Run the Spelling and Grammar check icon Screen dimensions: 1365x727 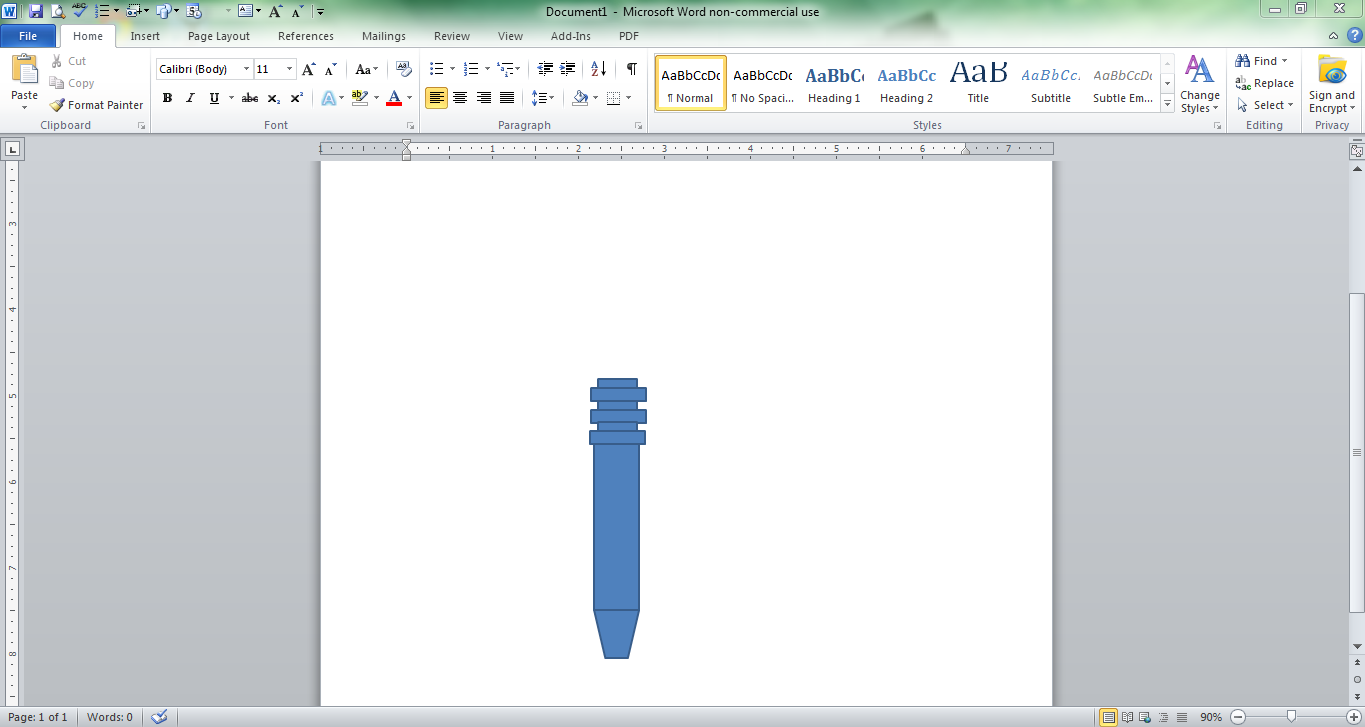click(80, 11)
